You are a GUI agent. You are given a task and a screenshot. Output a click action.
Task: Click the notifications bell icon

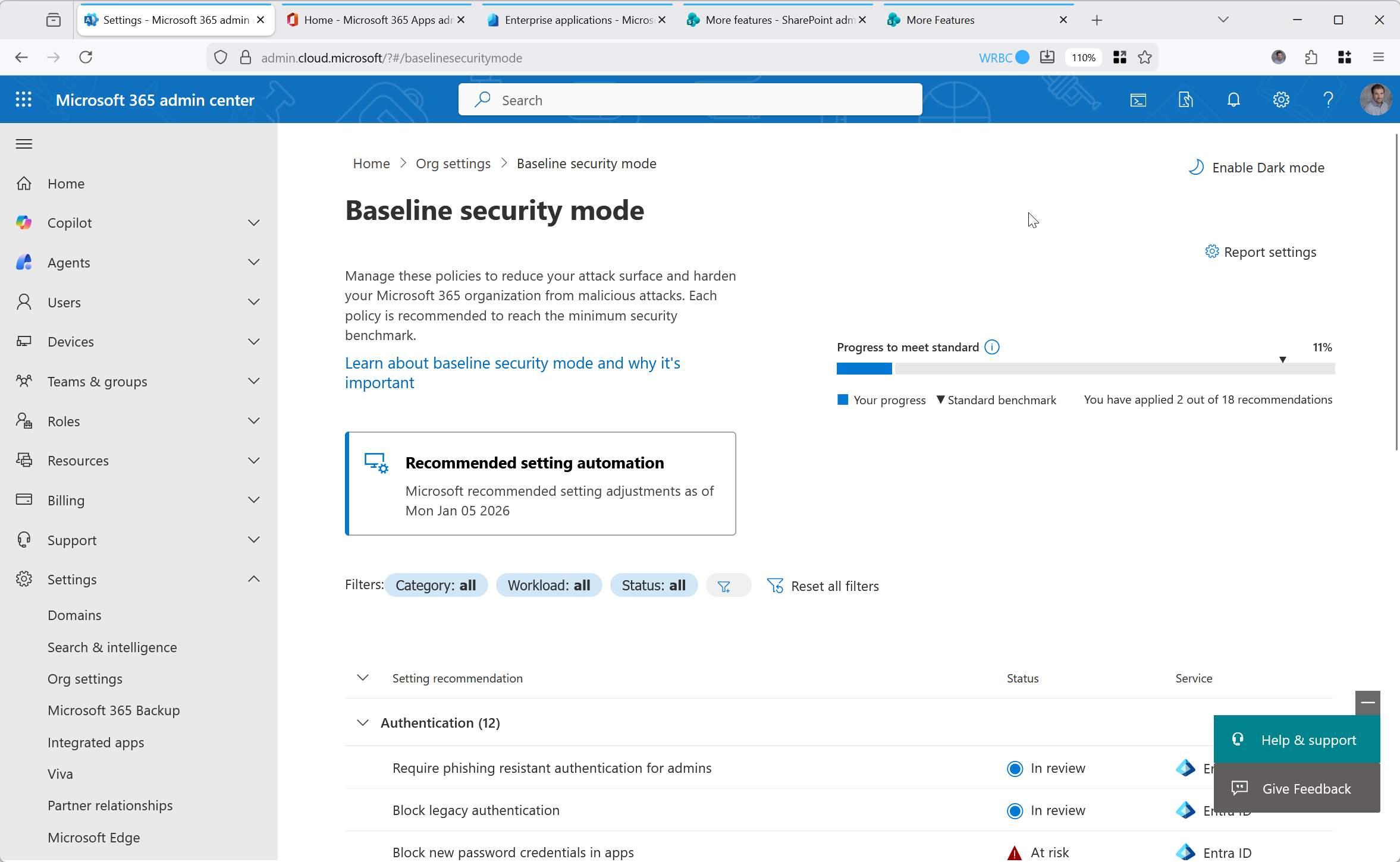[1233, 100]
